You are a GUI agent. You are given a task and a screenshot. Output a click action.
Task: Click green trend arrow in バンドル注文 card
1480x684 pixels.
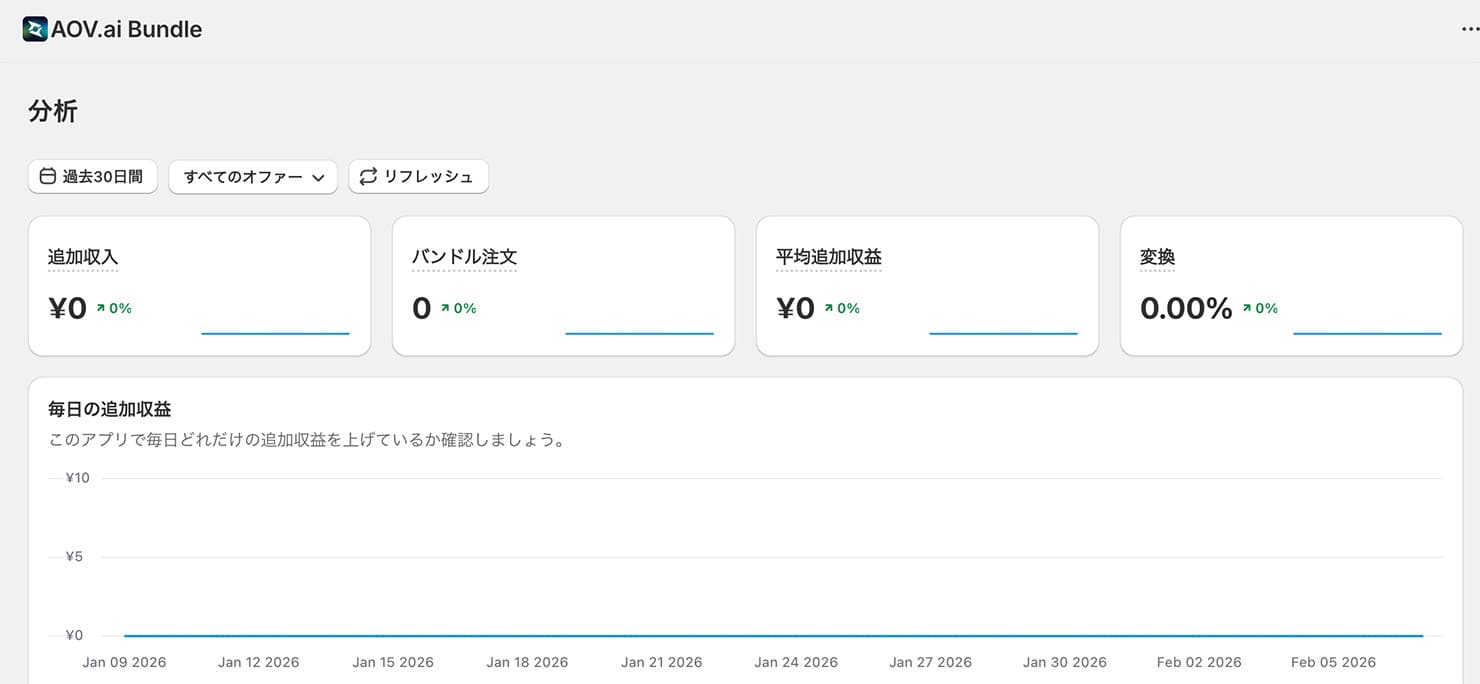[x=445, y=309]
